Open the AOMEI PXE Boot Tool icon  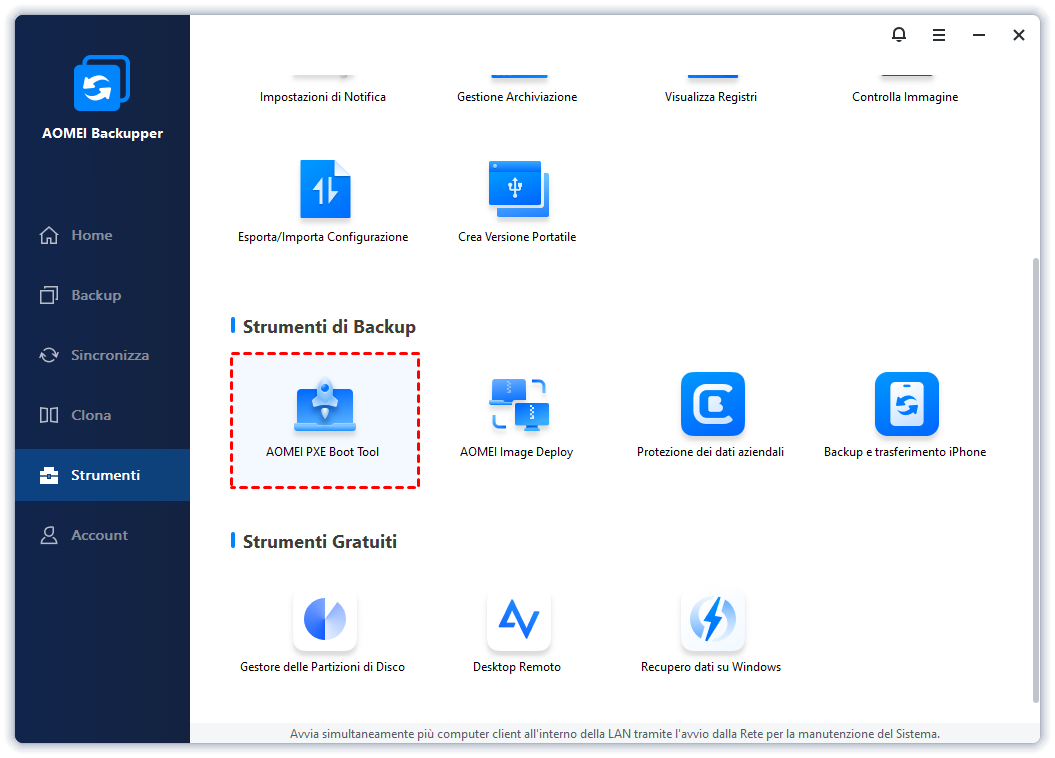(325, 404)
